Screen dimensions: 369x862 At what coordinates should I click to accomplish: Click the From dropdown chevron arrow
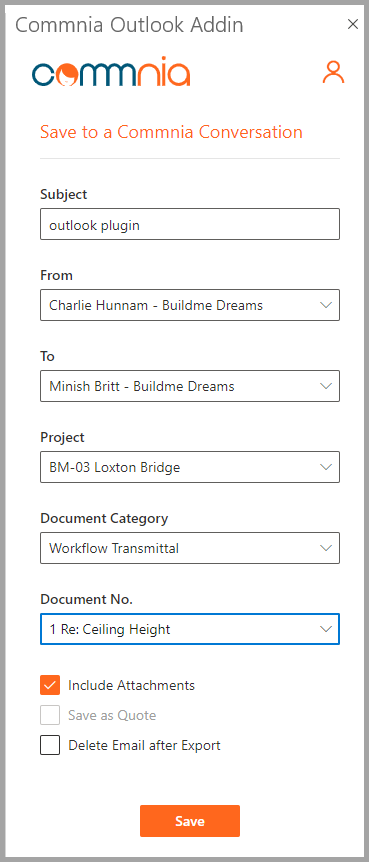326,305
